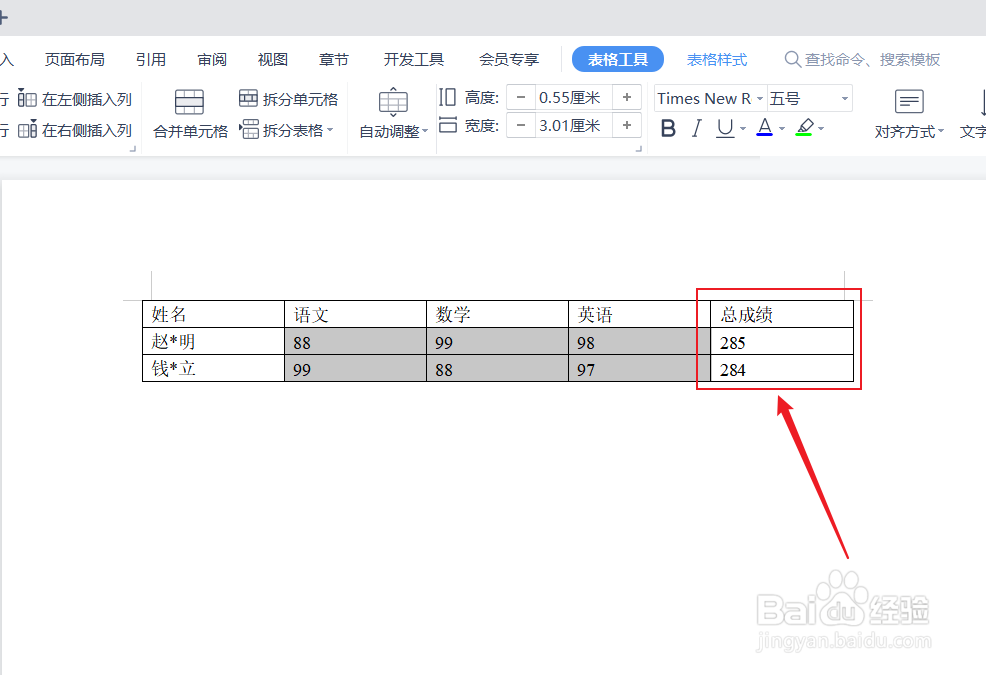Switch to the 表格样式 tab
Viewport: 986px width, 675px height.
[717, 59]
